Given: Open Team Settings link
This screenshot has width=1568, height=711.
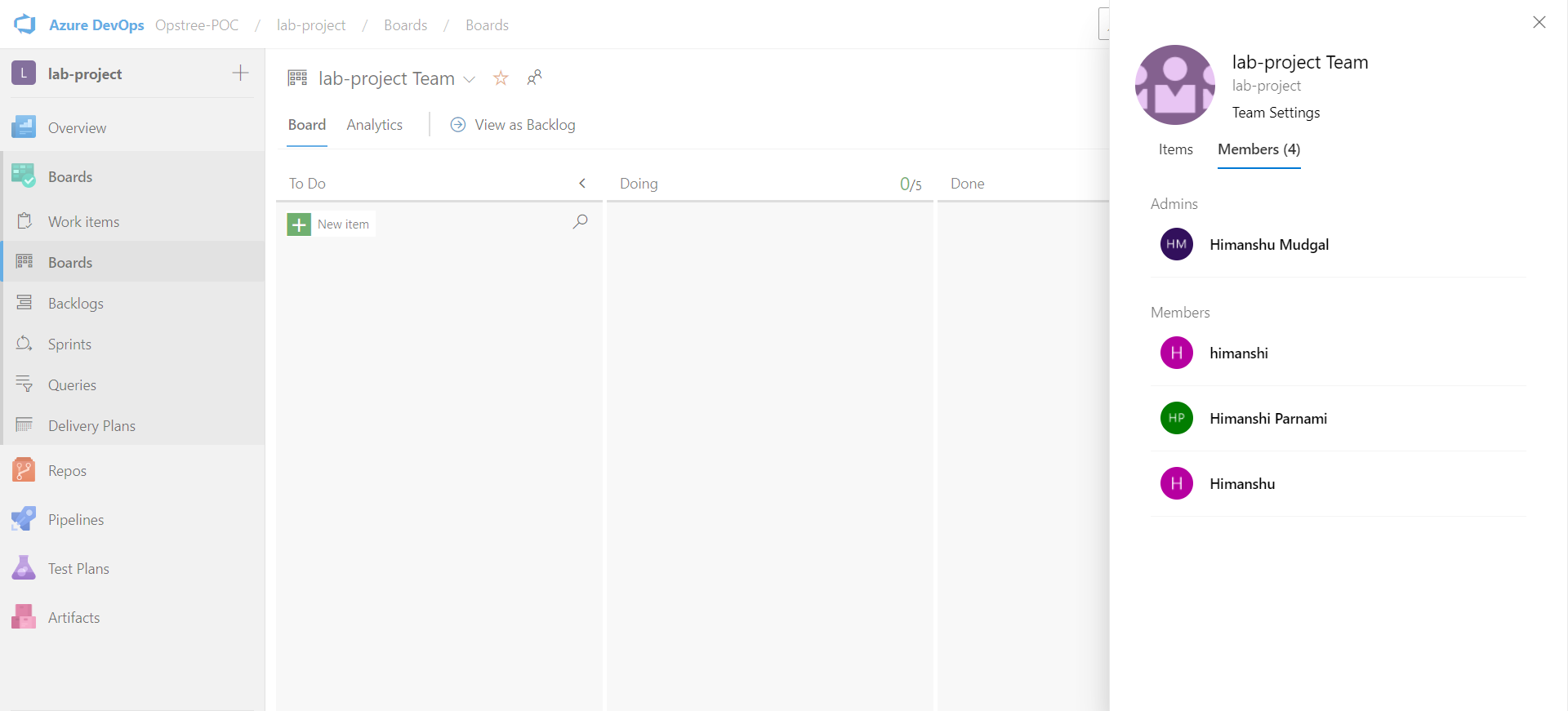Looking at the screenshot, I should [x=1276, y=113].
